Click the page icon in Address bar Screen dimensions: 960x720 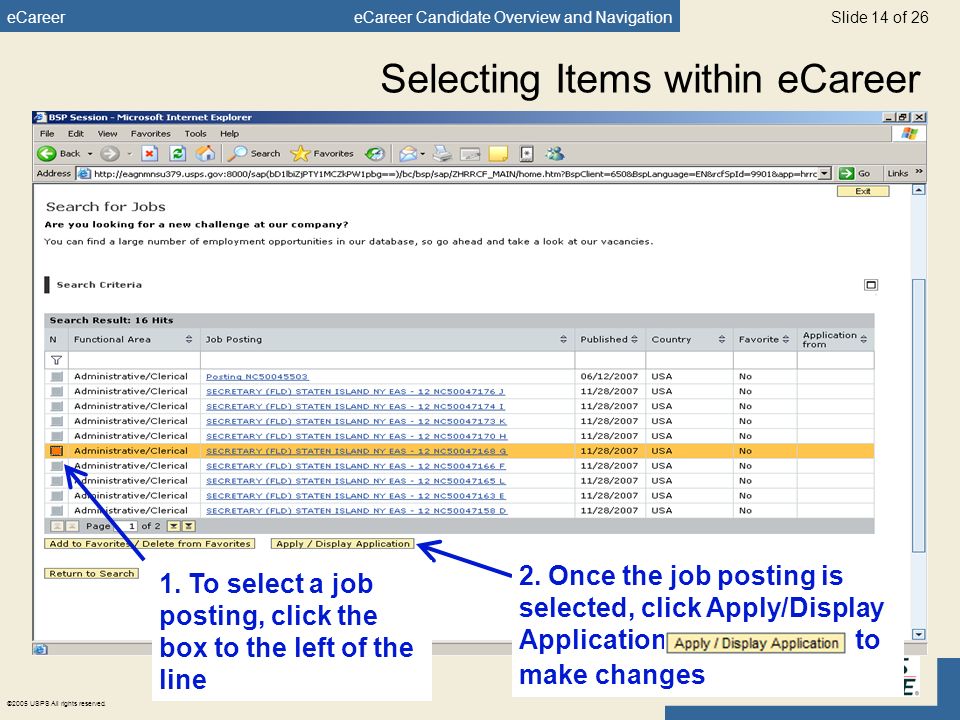84,173
